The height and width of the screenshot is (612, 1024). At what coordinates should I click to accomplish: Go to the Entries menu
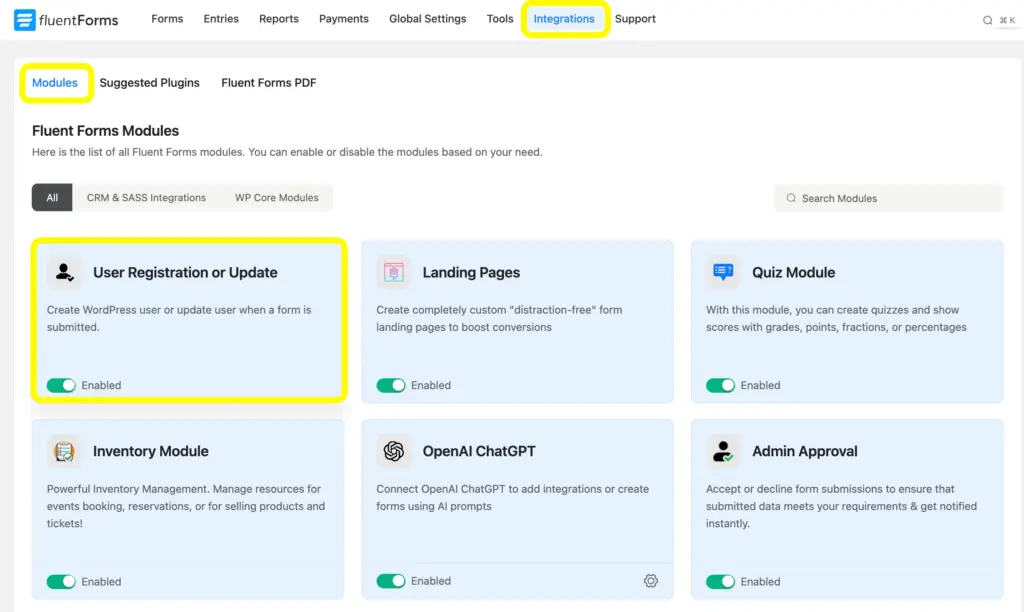221,19
